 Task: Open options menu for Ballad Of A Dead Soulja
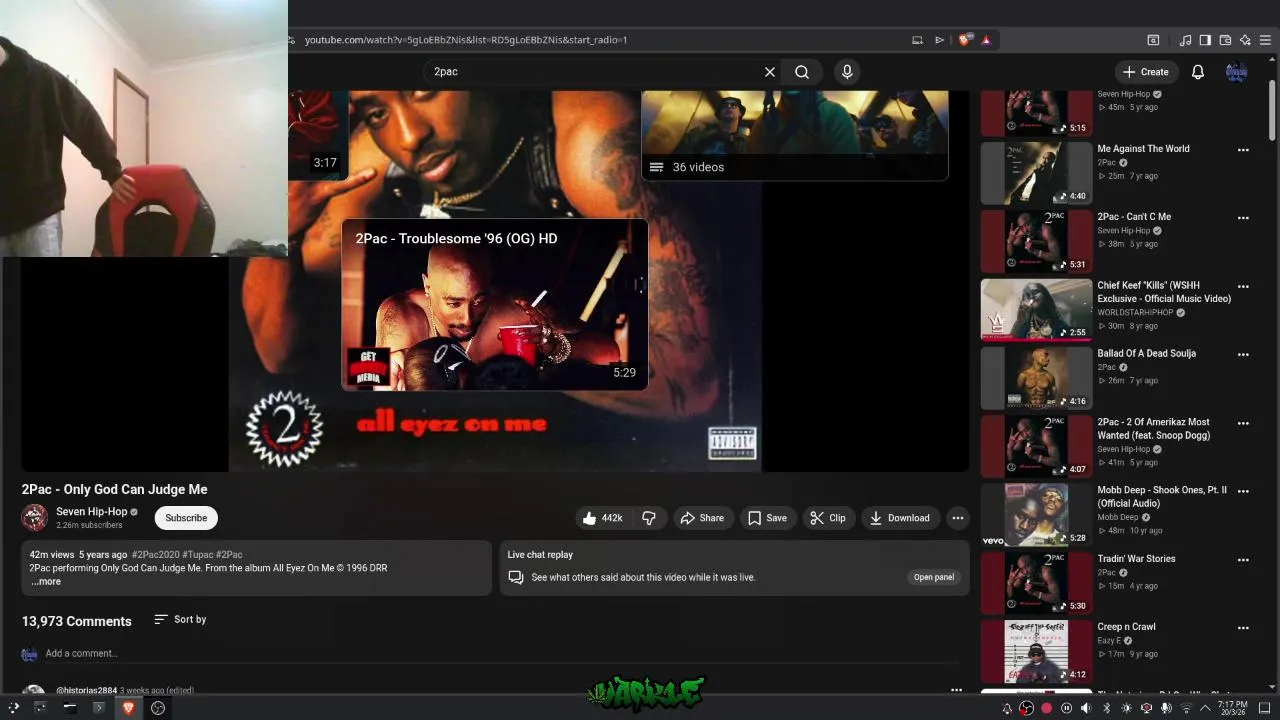[x=1243, y=355]
